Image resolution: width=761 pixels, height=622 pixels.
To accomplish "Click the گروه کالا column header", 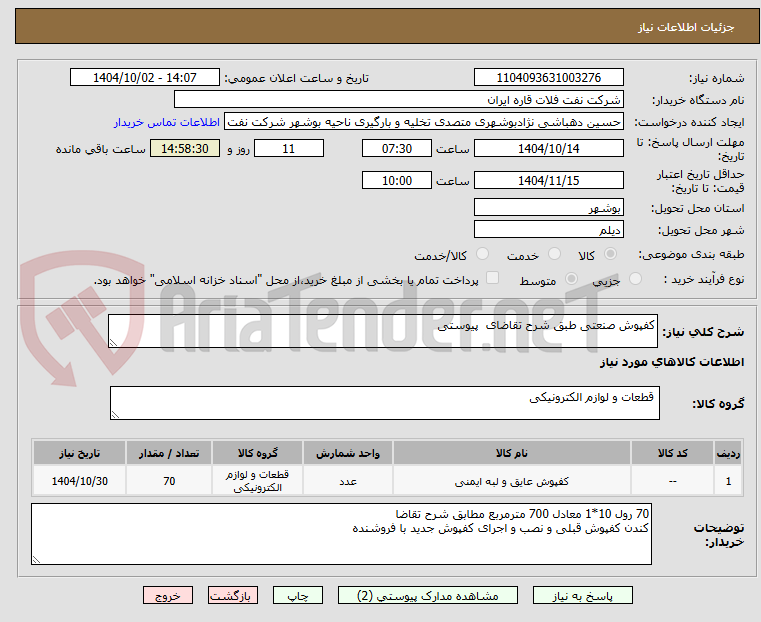I will coord(257,453).
